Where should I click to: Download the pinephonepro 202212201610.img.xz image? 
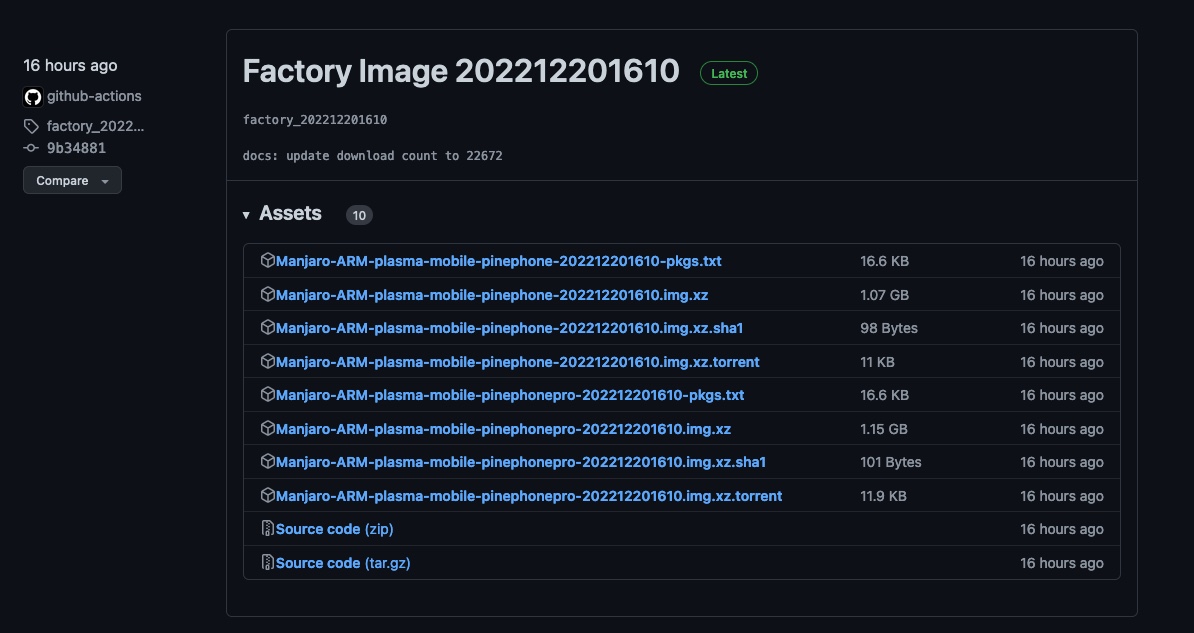coord(503,429)
